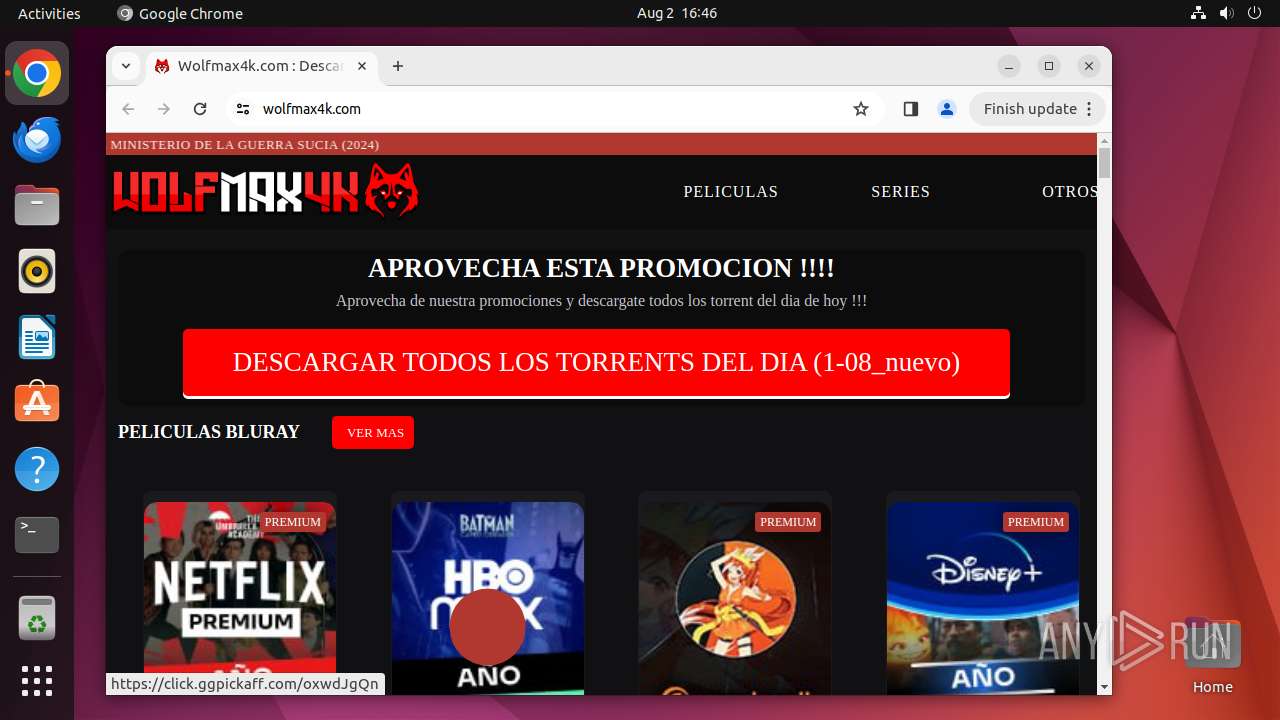This screenshot has width=1280, height=720.
Task: Expand the tab search dropdown
Action: [125, 66]
